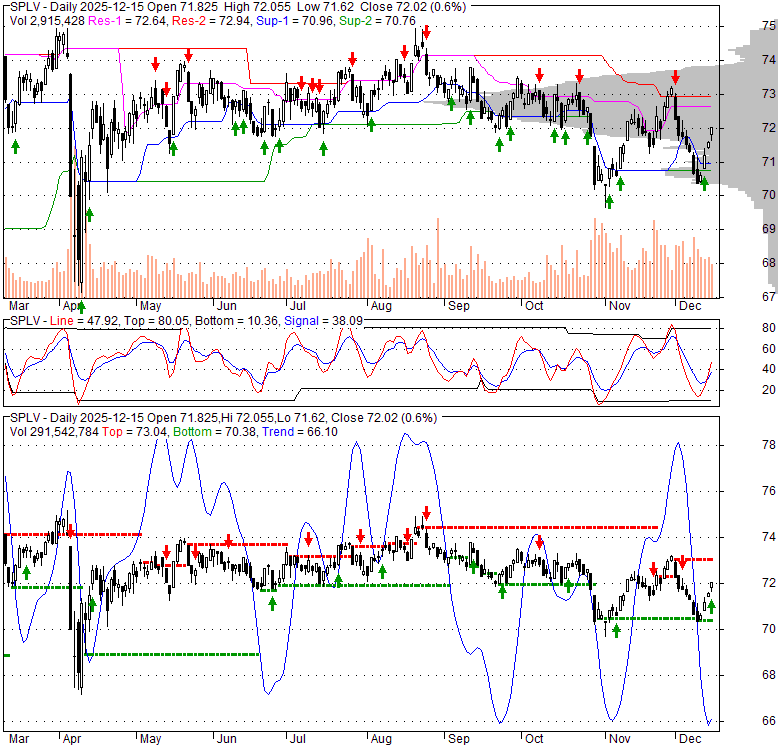Viewport: 780px width, 745px height.
Task: Select the 68 label on the bottom chart axis
Action: (769, 675)
